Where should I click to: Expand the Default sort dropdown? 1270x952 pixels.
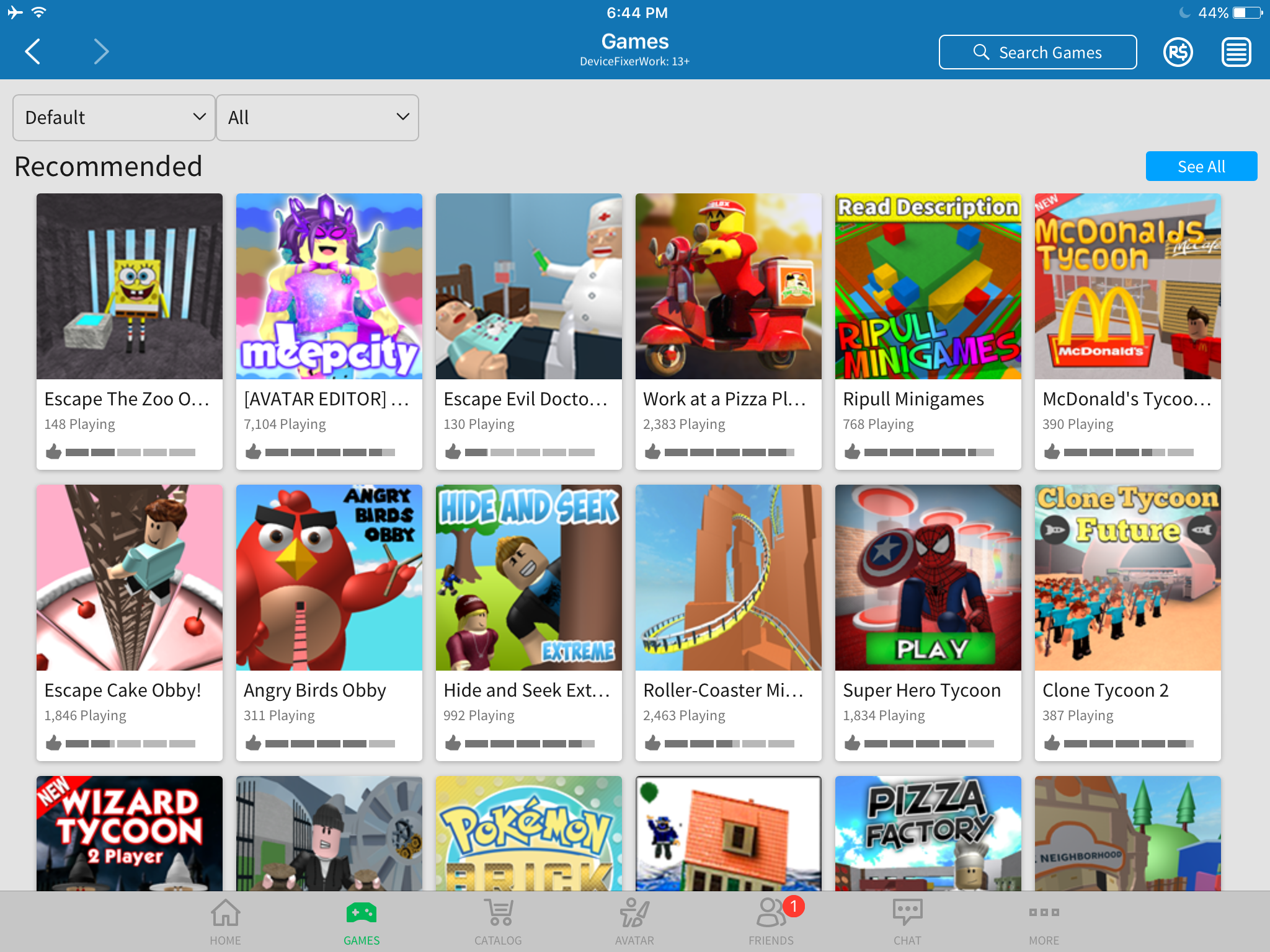click(114, 117)
